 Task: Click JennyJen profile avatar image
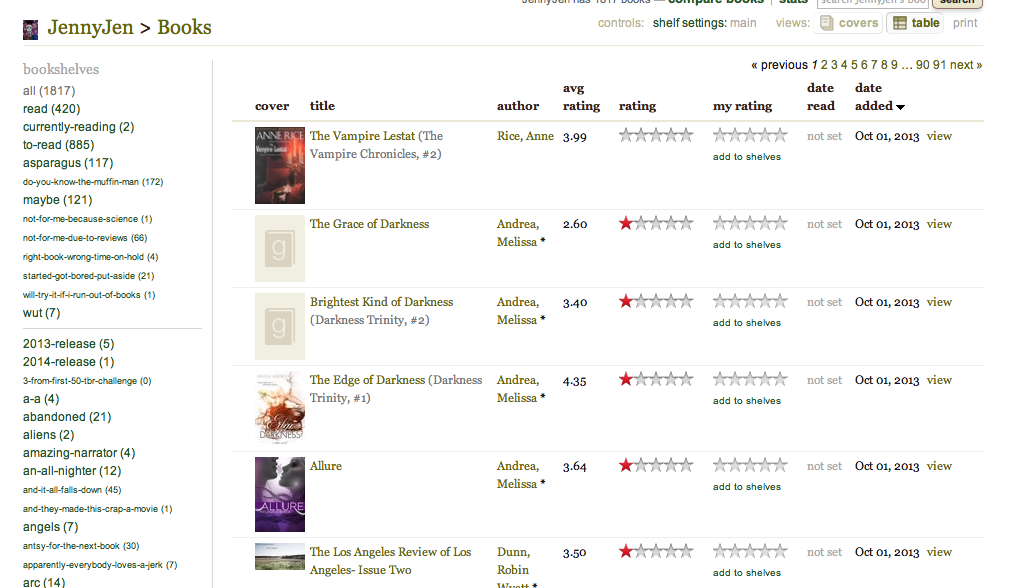(31, 29)
